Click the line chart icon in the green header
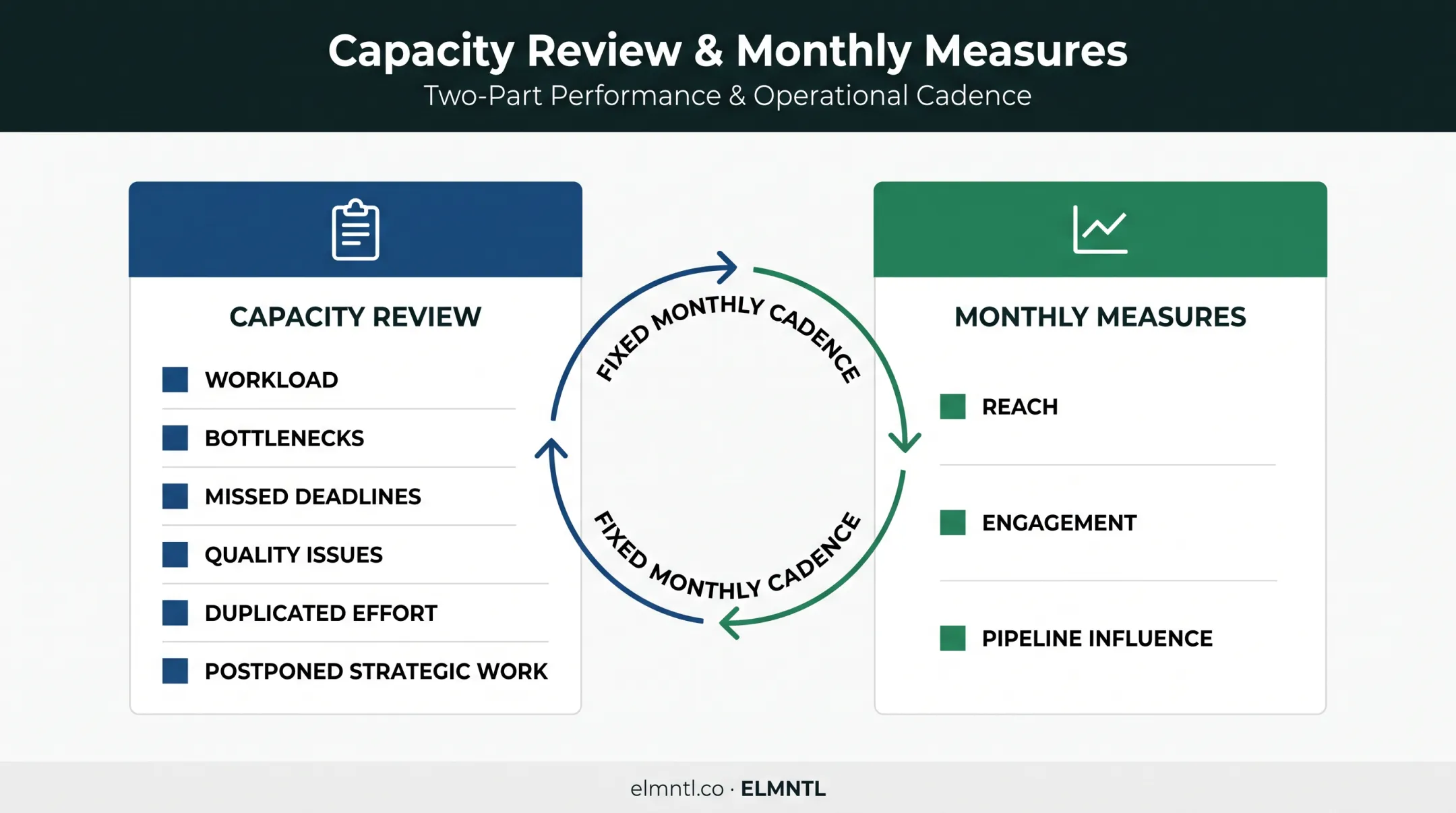The image size is (1456, 813). pos(1100,229)
